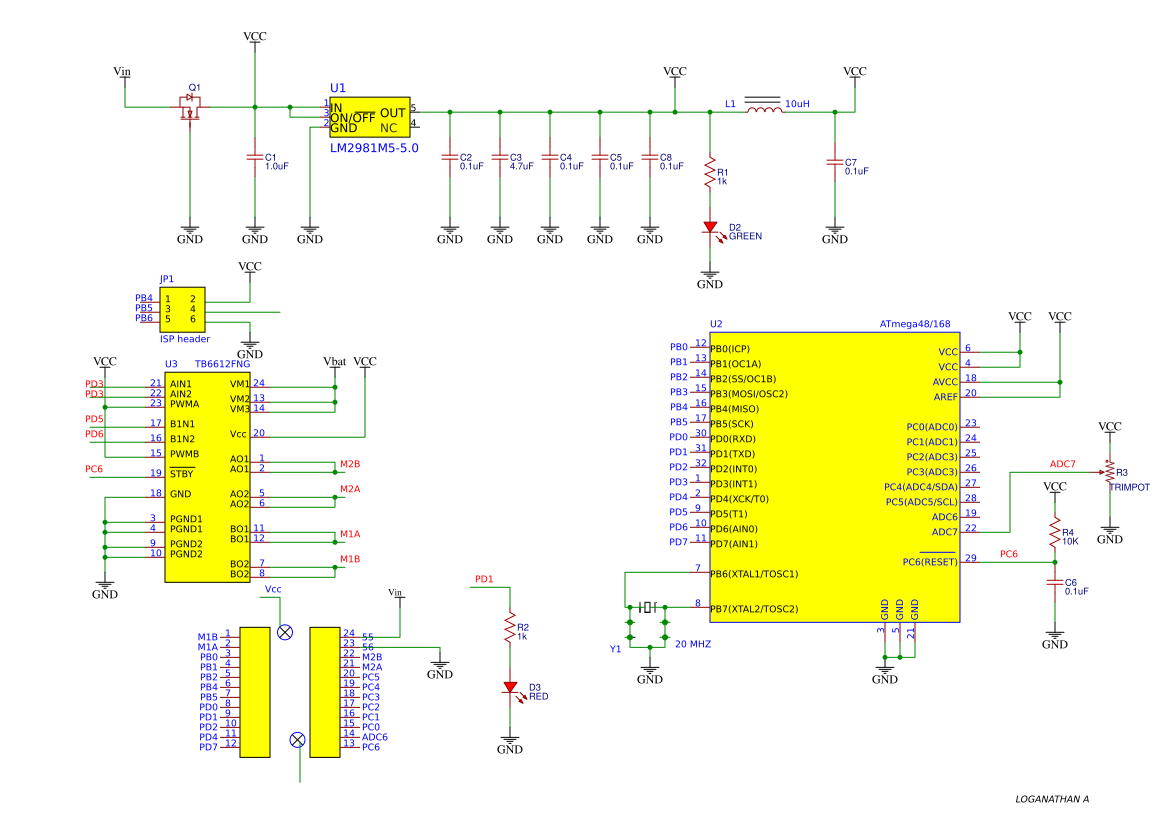This screenshot has height=828, width=1169.
Task: Click the PB6(XTAL1/TOSC1) pin name
Action: point(754,574)
